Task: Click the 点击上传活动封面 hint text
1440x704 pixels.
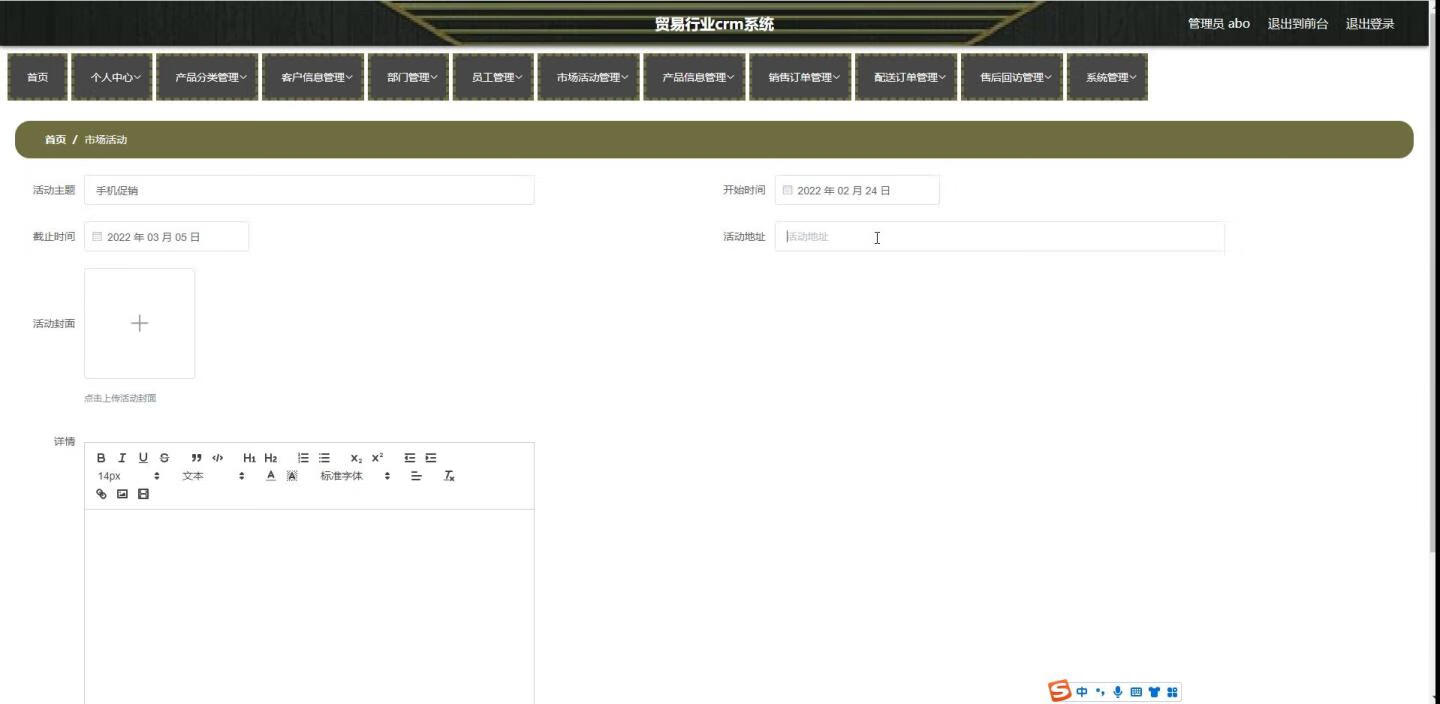Action: [x=120, y=398]
